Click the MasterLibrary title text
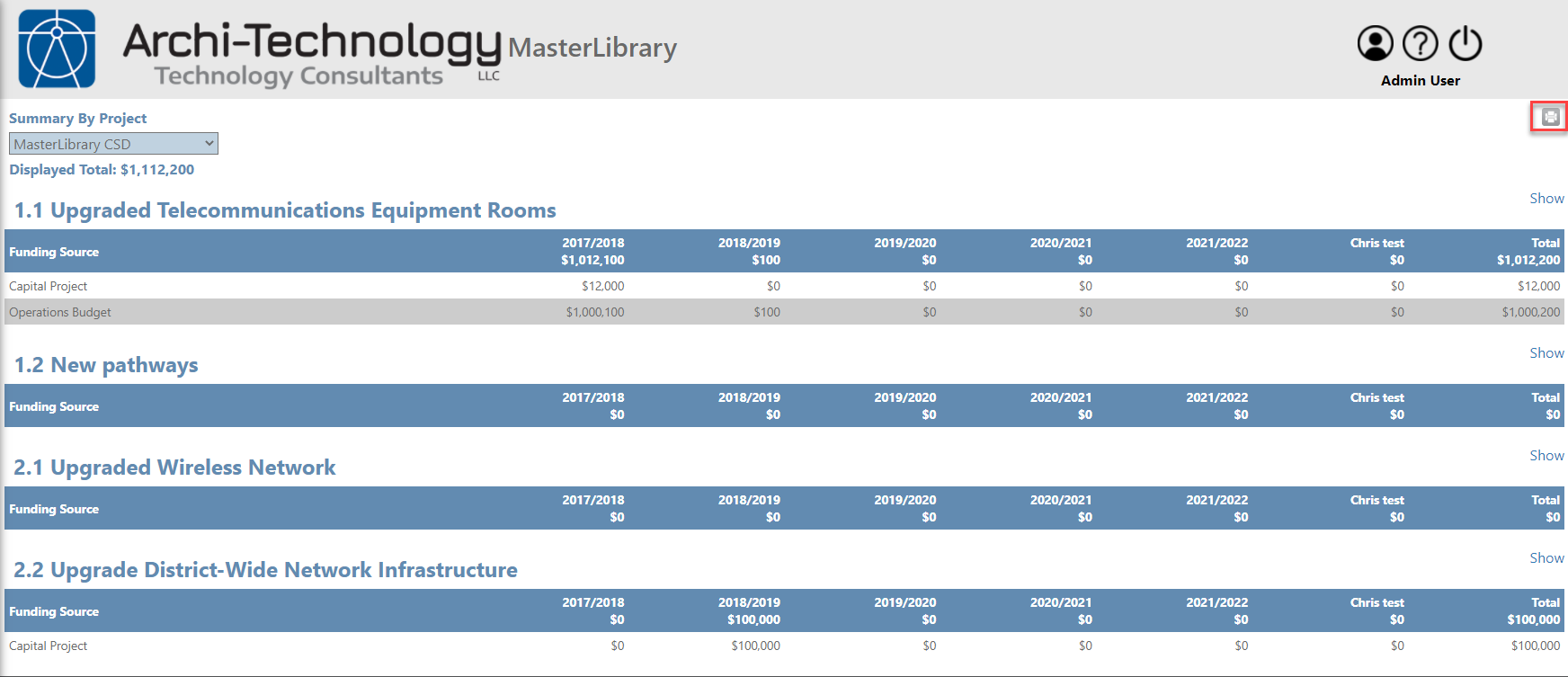This screenshot has width=1568, height=677. tap(592, 48)
